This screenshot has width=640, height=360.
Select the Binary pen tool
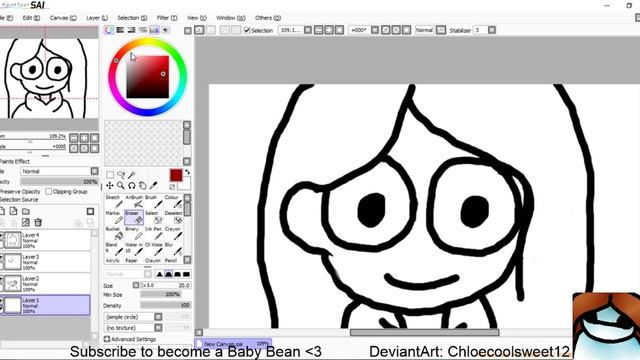134,233
